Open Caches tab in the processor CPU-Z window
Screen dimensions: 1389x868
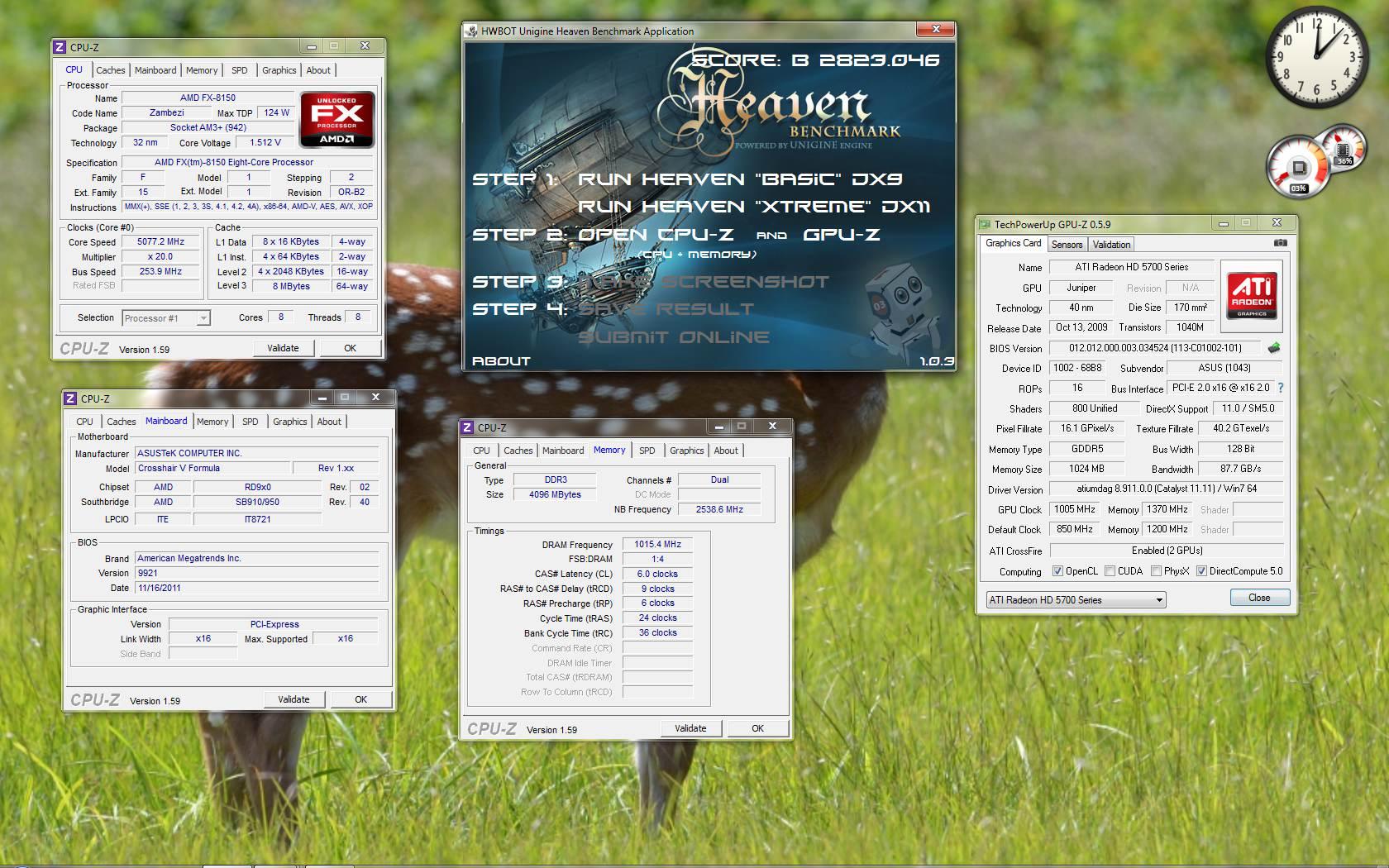pyautogui.click(x=110, y=70)
